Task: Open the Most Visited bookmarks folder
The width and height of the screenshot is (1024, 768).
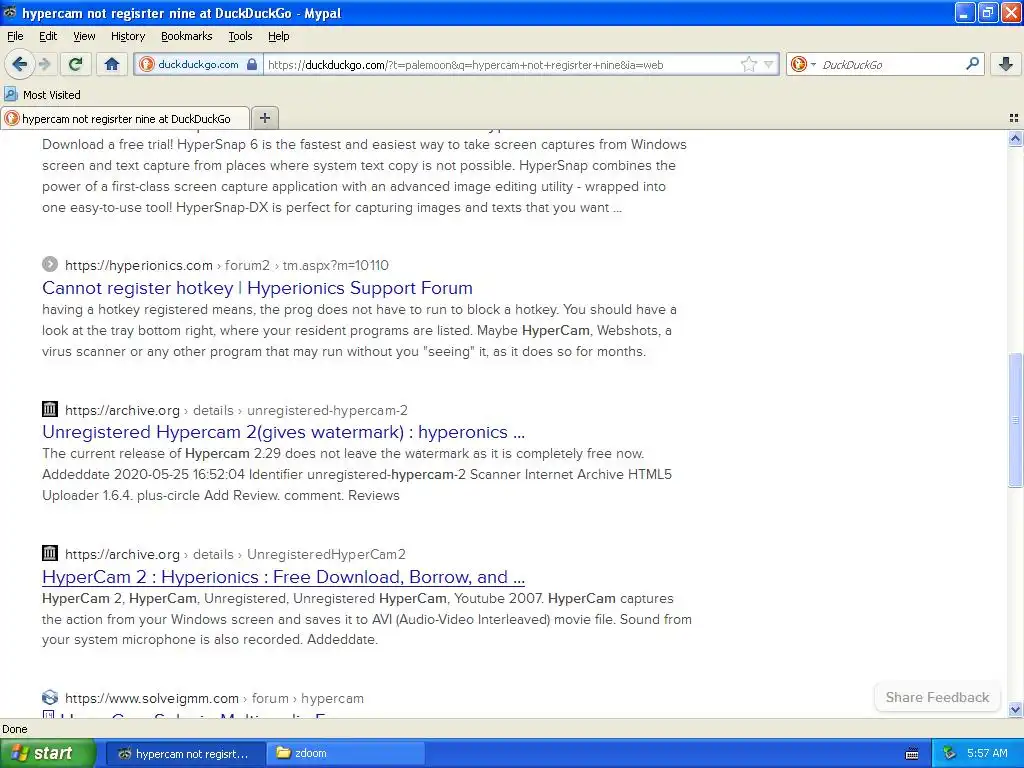Action: [x=42, y=95]
